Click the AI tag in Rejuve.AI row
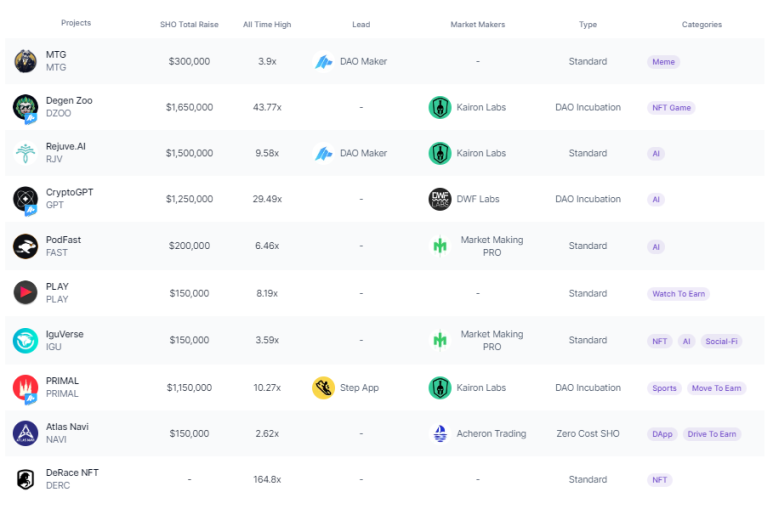 tap(656, 153)
